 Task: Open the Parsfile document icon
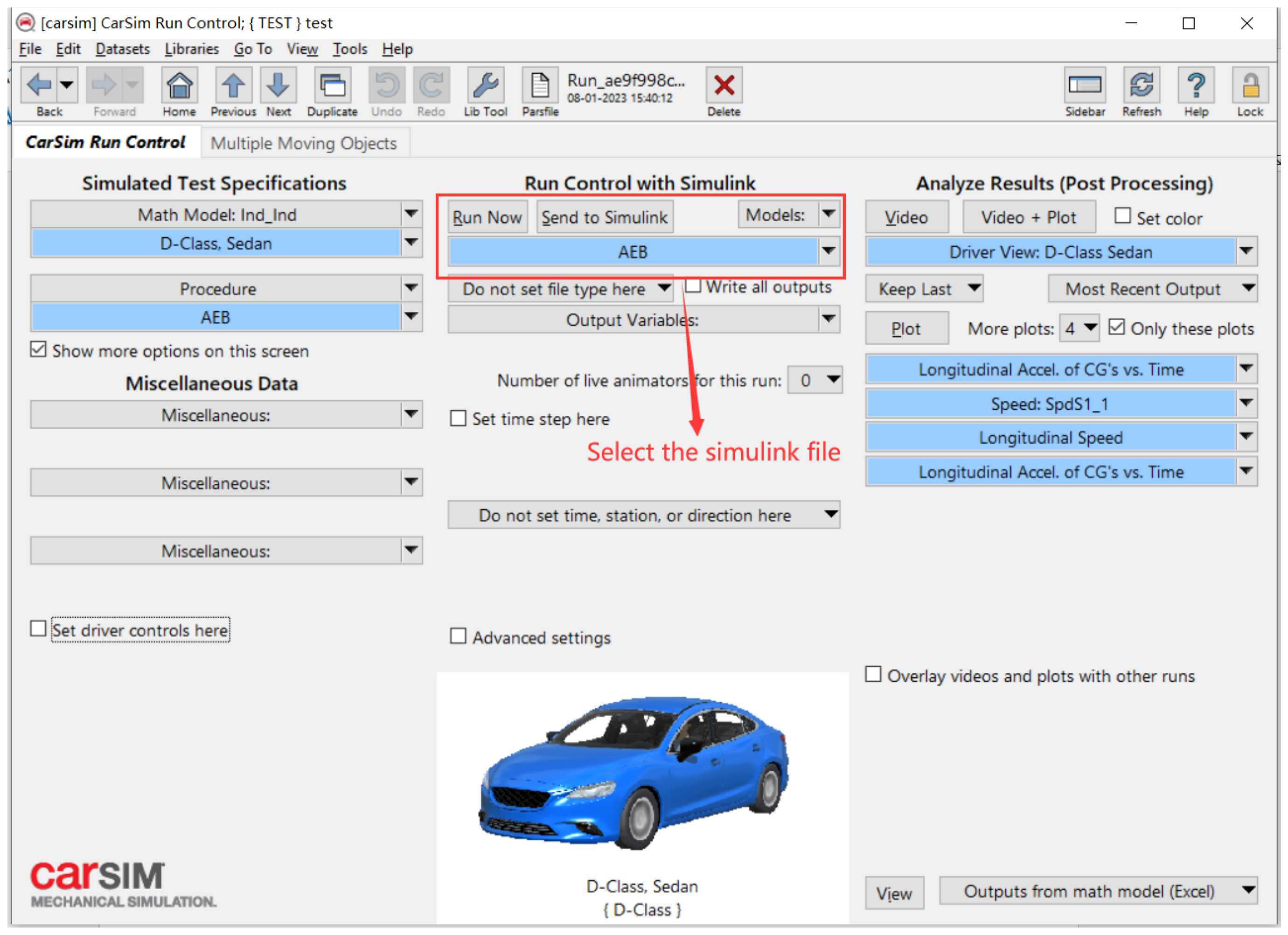click(540, 86)
